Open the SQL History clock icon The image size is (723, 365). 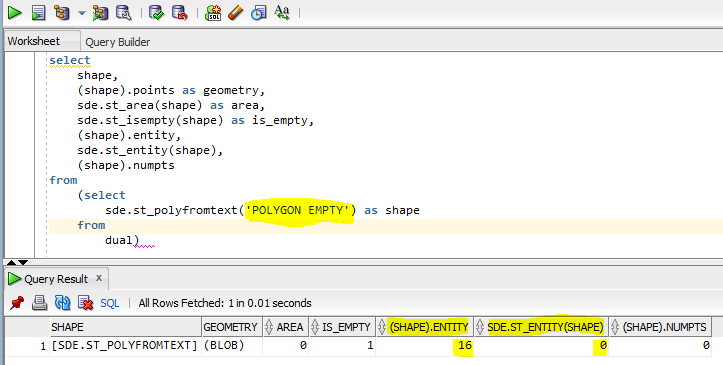(x=258, y=12)
